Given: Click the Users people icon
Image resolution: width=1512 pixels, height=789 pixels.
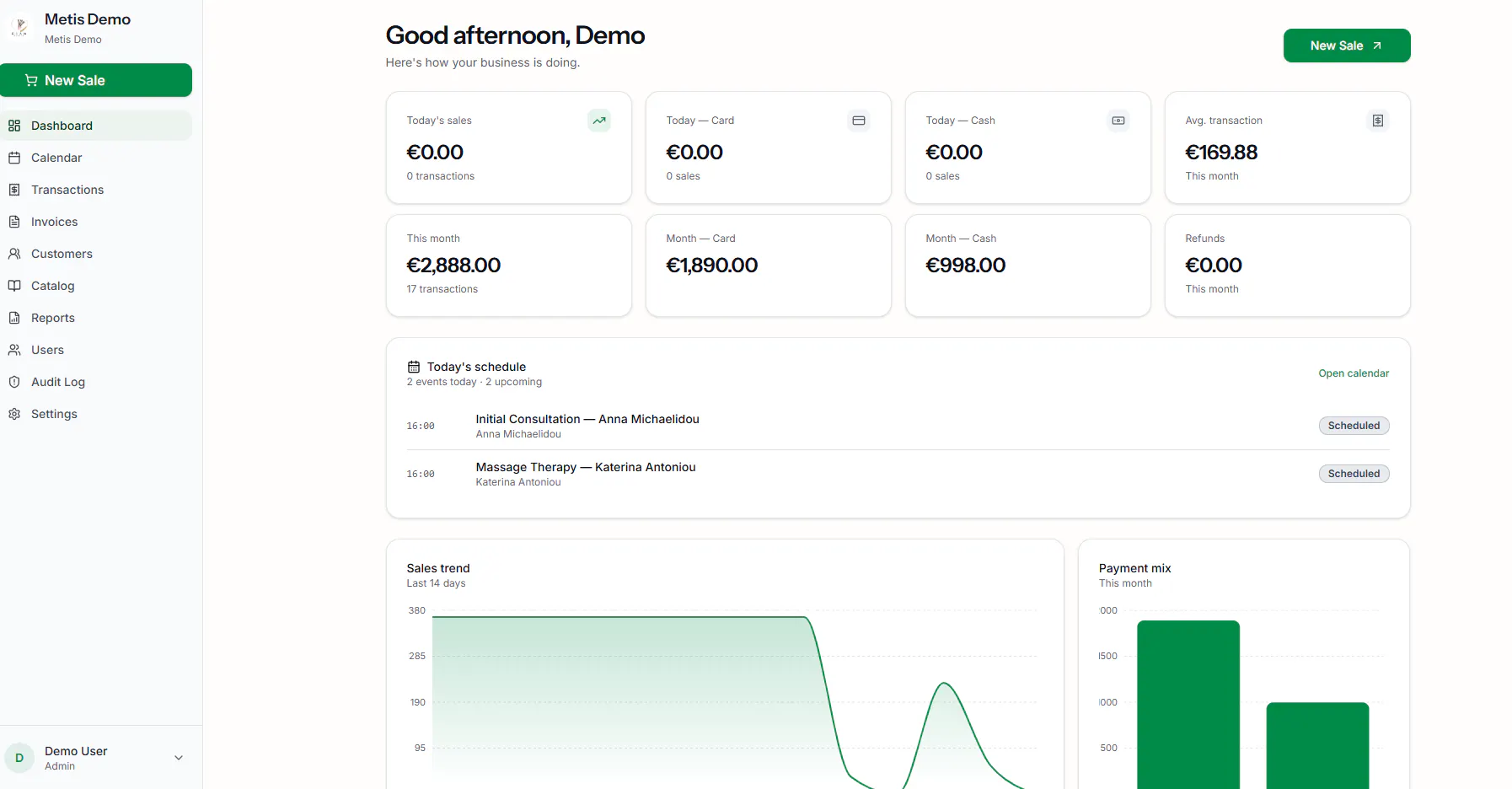Looking at the screenshot, I should (x=14, y=350).
